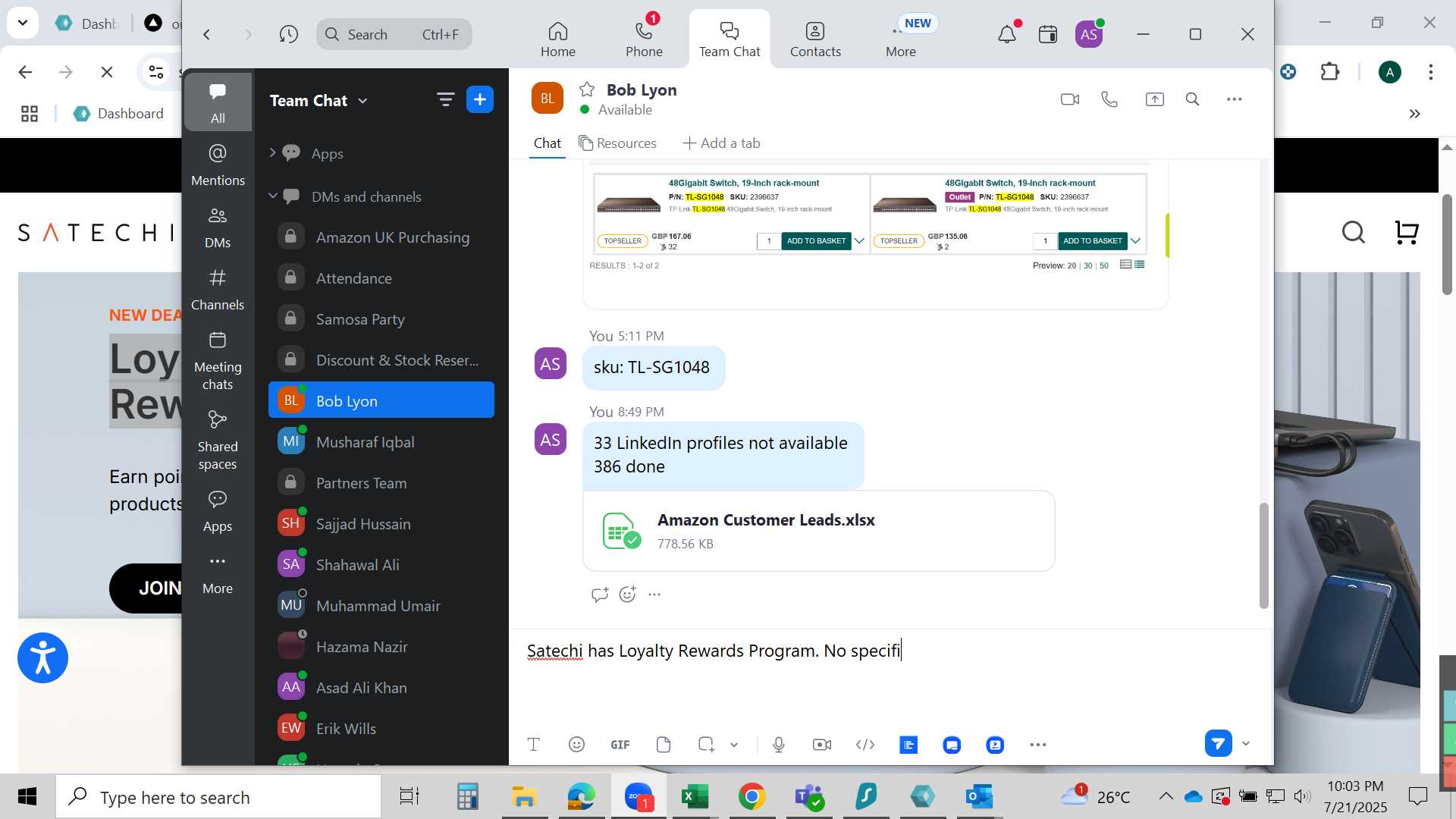
Task: Open chat with Shahawal Ali
Action: click(381, 564)
